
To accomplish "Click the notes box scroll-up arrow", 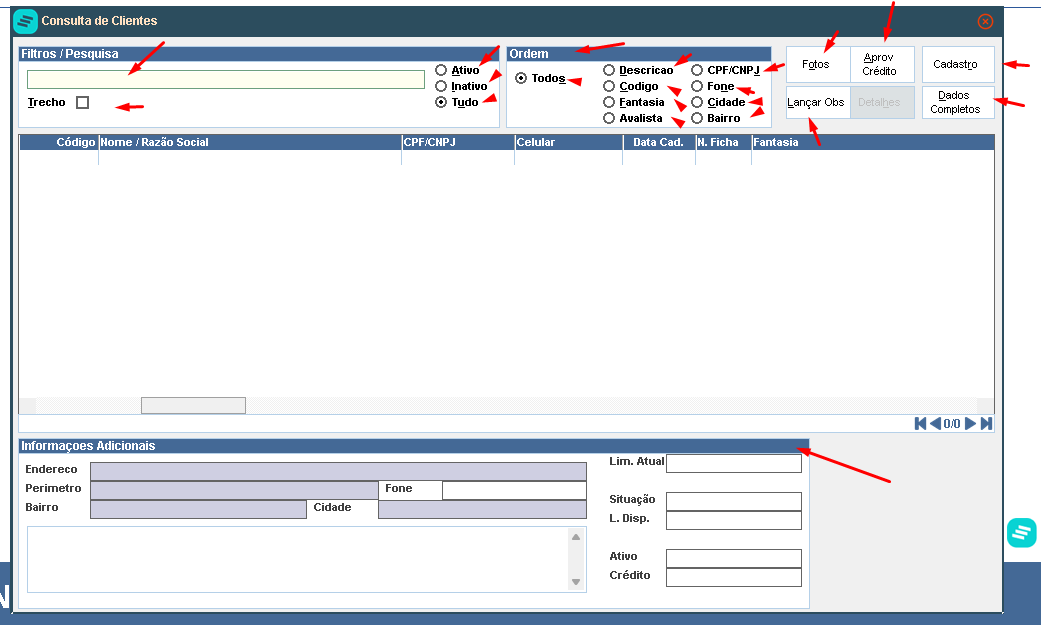I will click(576, 537).
